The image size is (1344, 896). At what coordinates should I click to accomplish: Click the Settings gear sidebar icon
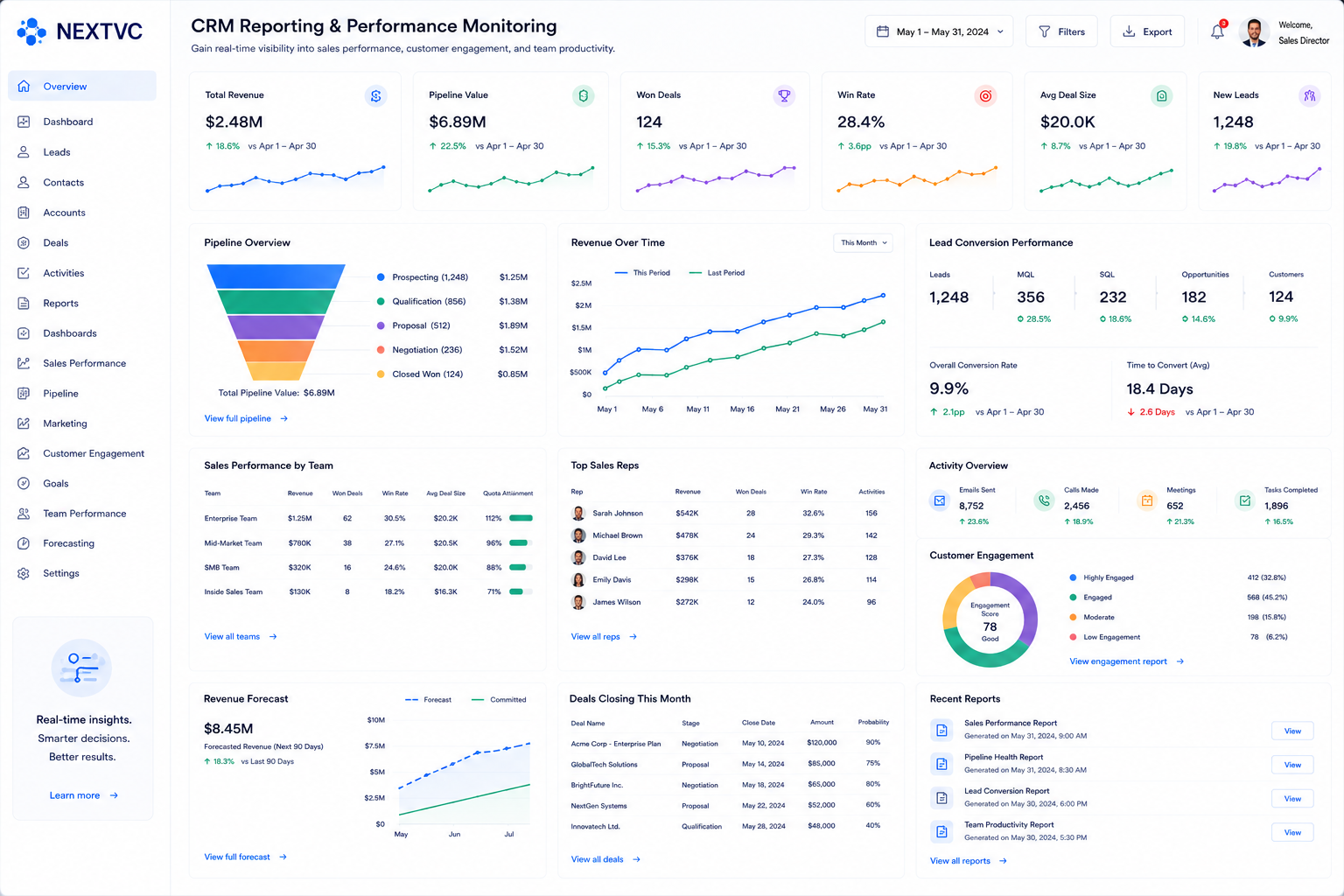point(24,573)
